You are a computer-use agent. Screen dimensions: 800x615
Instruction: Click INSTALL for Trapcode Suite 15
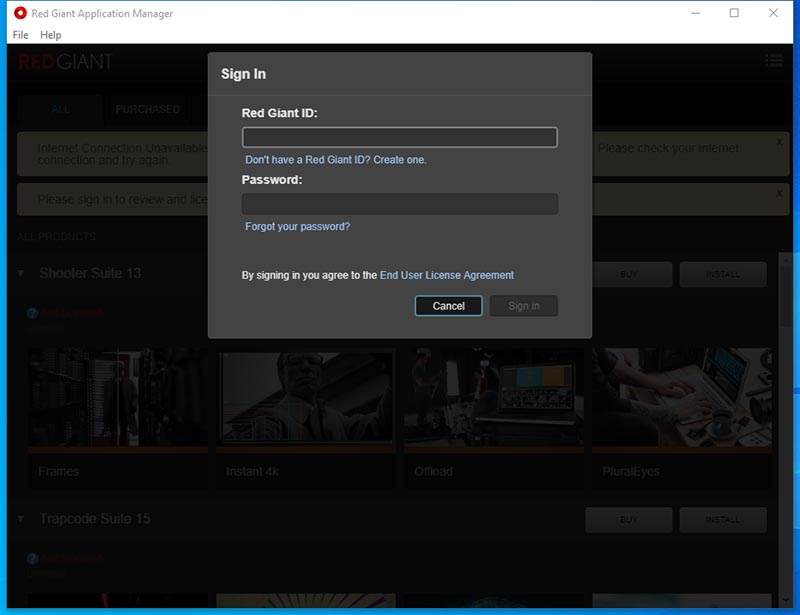pos(722,520)
